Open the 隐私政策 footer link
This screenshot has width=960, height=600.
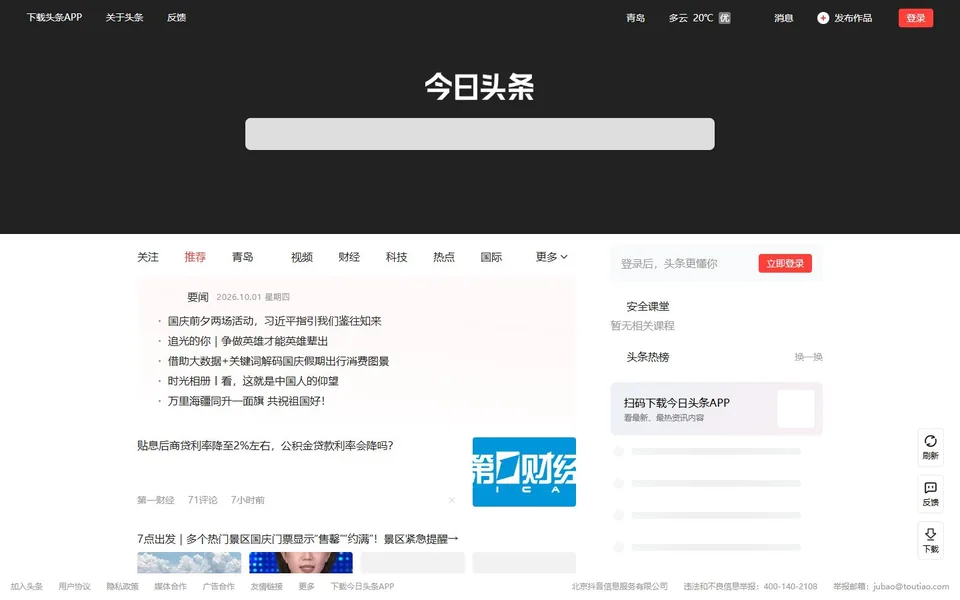122,587
